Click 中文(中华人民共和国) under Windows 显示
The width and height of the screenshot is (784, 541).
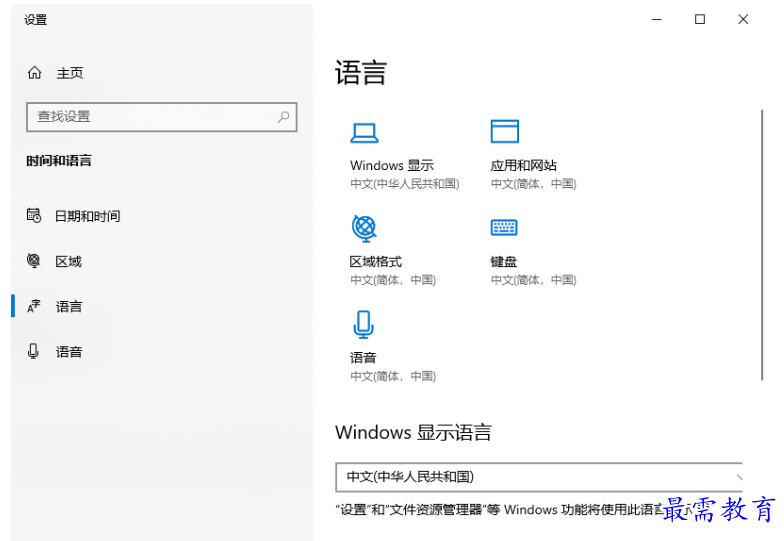[404, 184]
